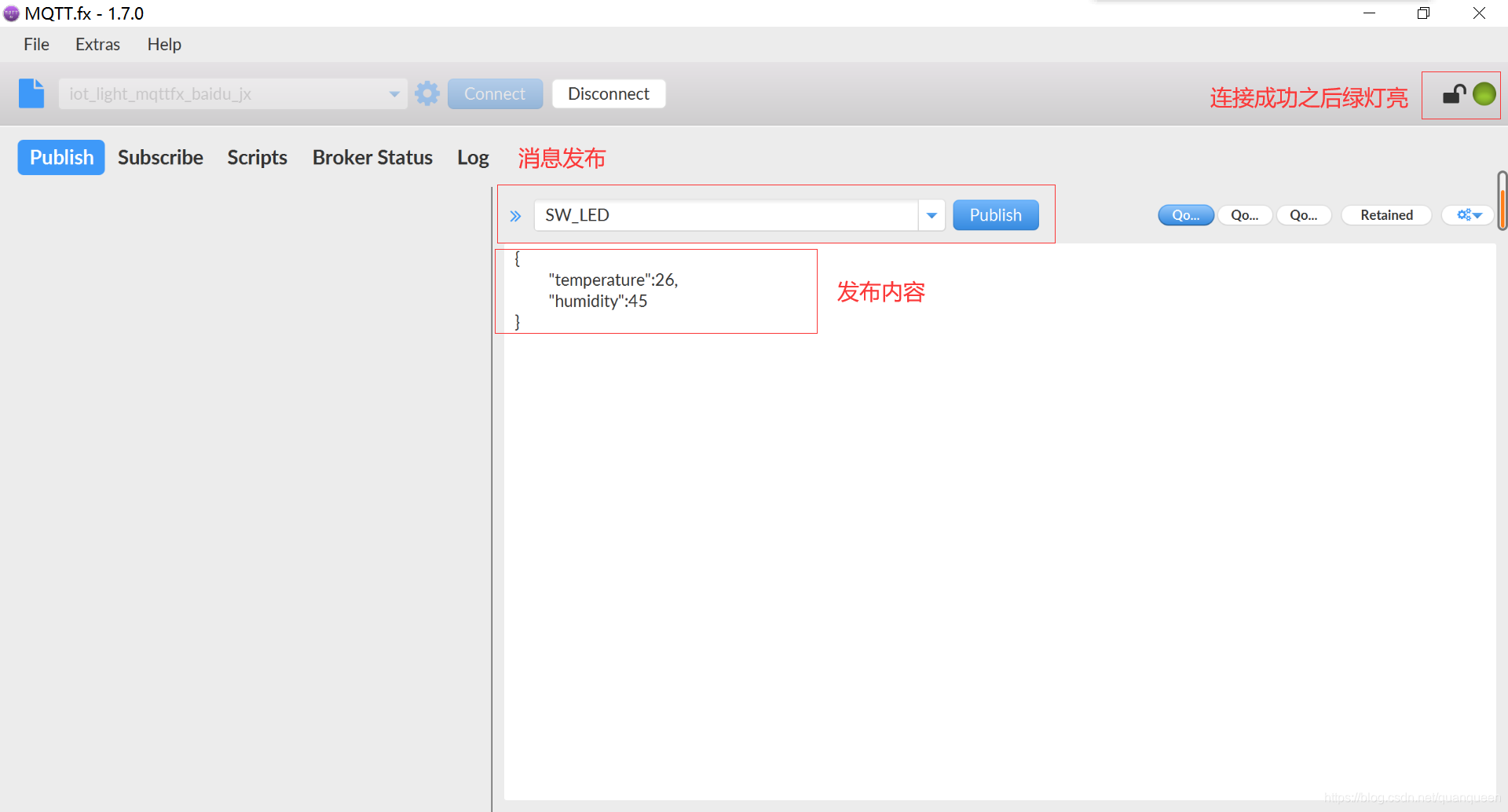This screenshot has width=1508, height=812.
Task: Click the "temperature":26 line in payload
Action: 613,280
